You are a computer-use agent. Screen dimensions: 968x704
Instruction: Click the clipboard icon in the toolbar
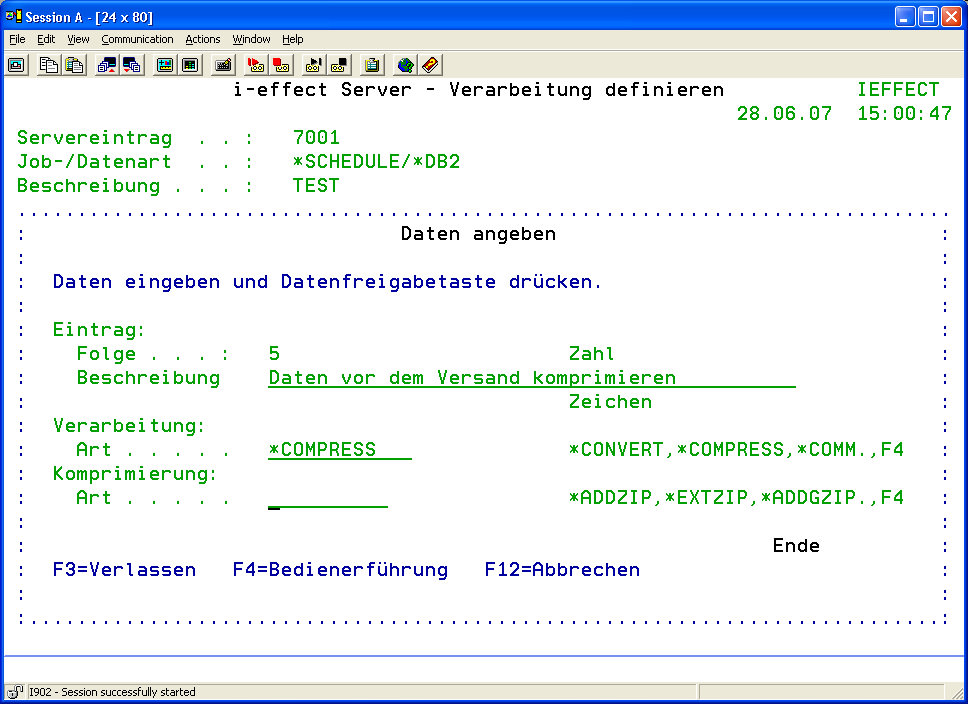click(372, 65)
